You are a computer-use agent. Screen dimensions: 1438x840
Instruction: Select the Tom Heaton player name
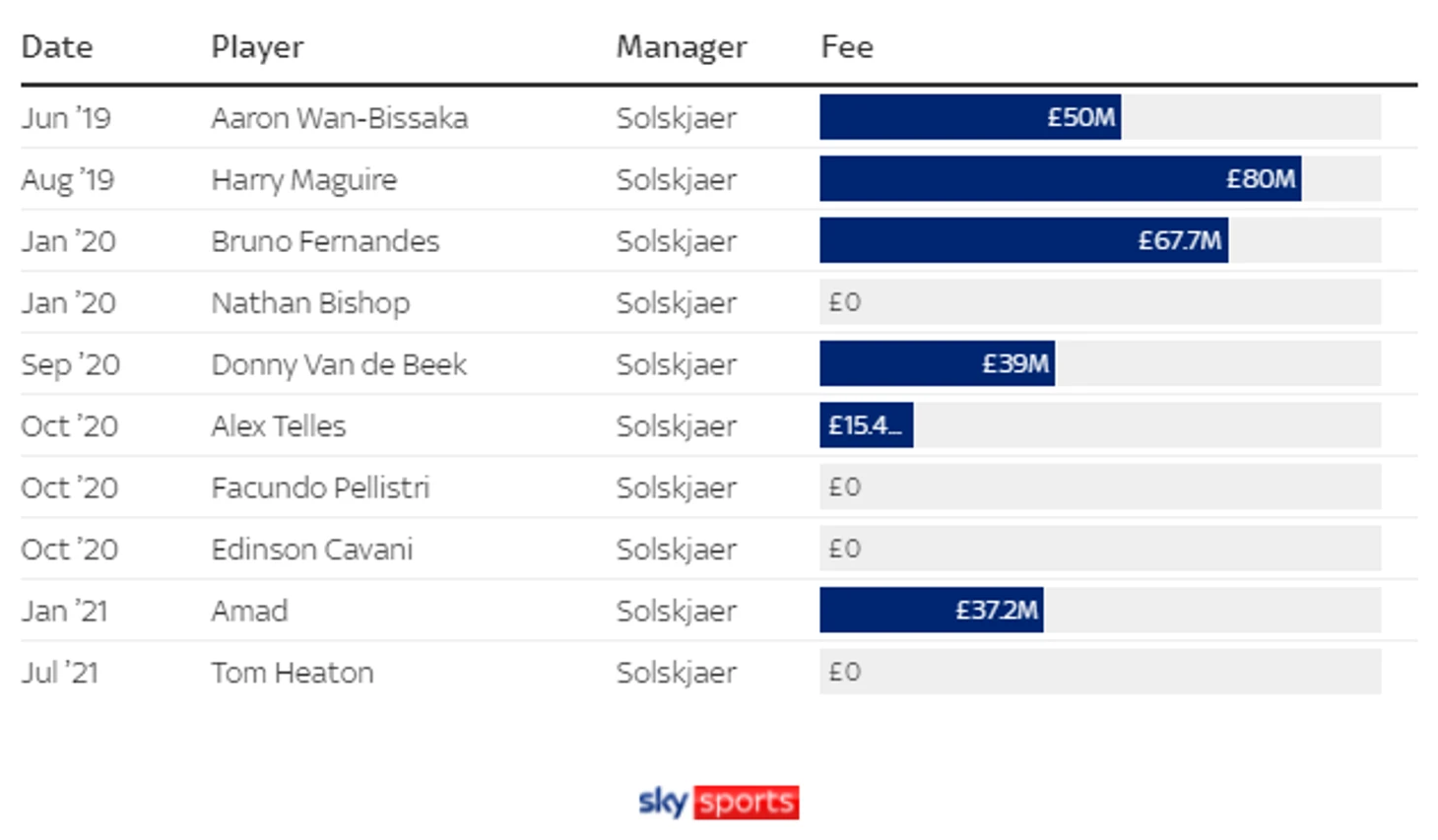[x=293, y=673]
